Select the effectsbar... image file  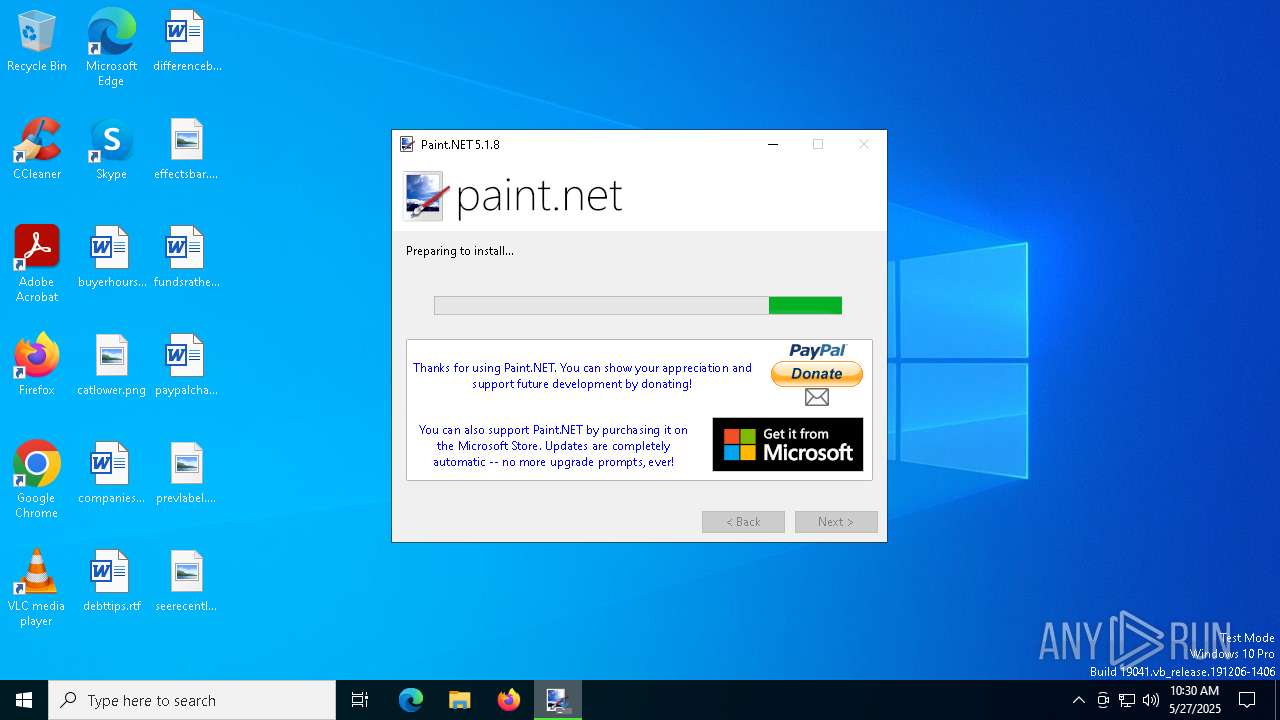click(x=187, y=150)
